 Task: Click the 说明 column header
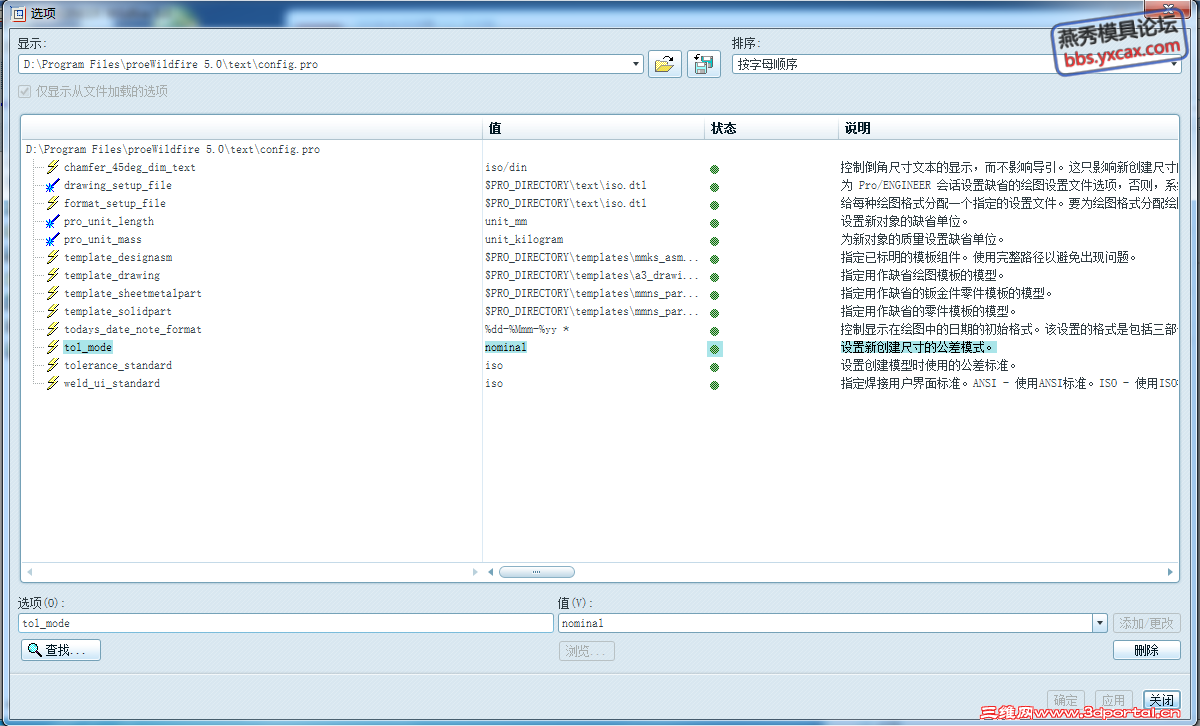1008,129
